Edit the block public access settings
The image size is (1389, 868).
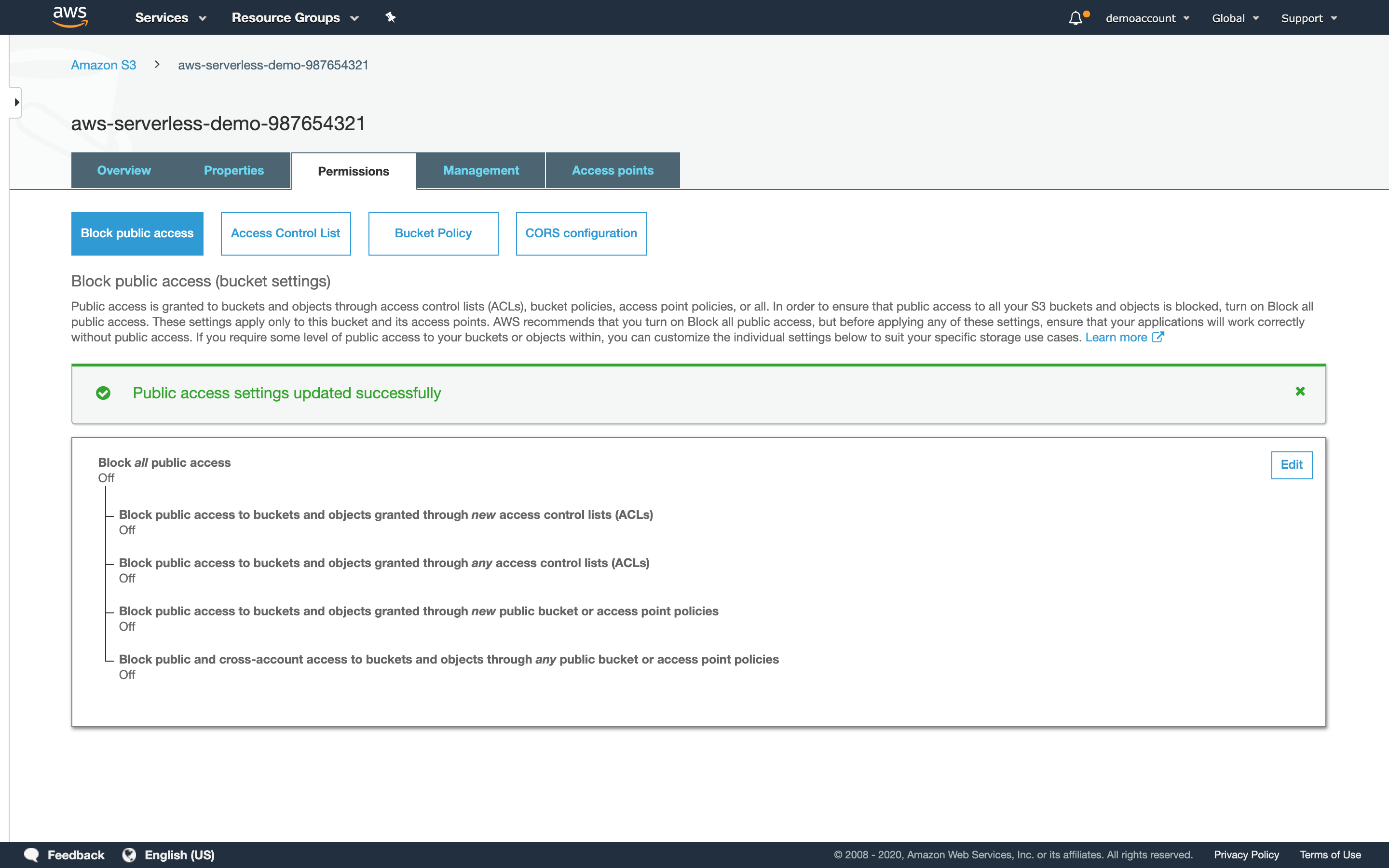(1292, 465)
